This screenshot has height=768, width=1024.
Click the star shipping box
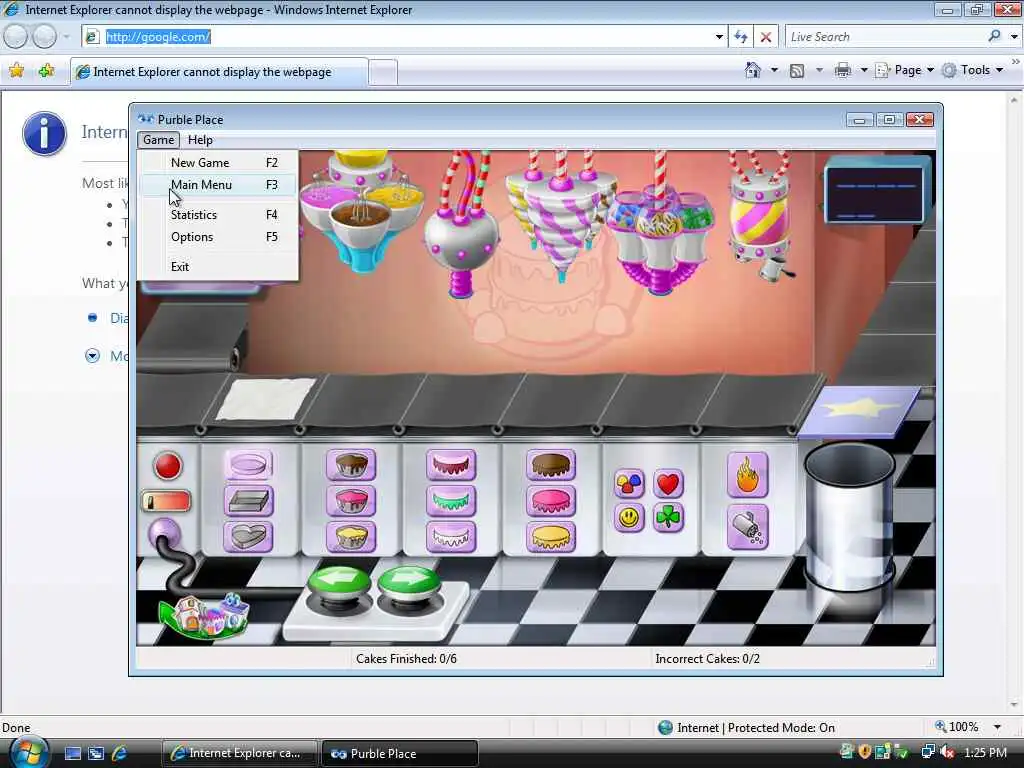click(859, 411)
